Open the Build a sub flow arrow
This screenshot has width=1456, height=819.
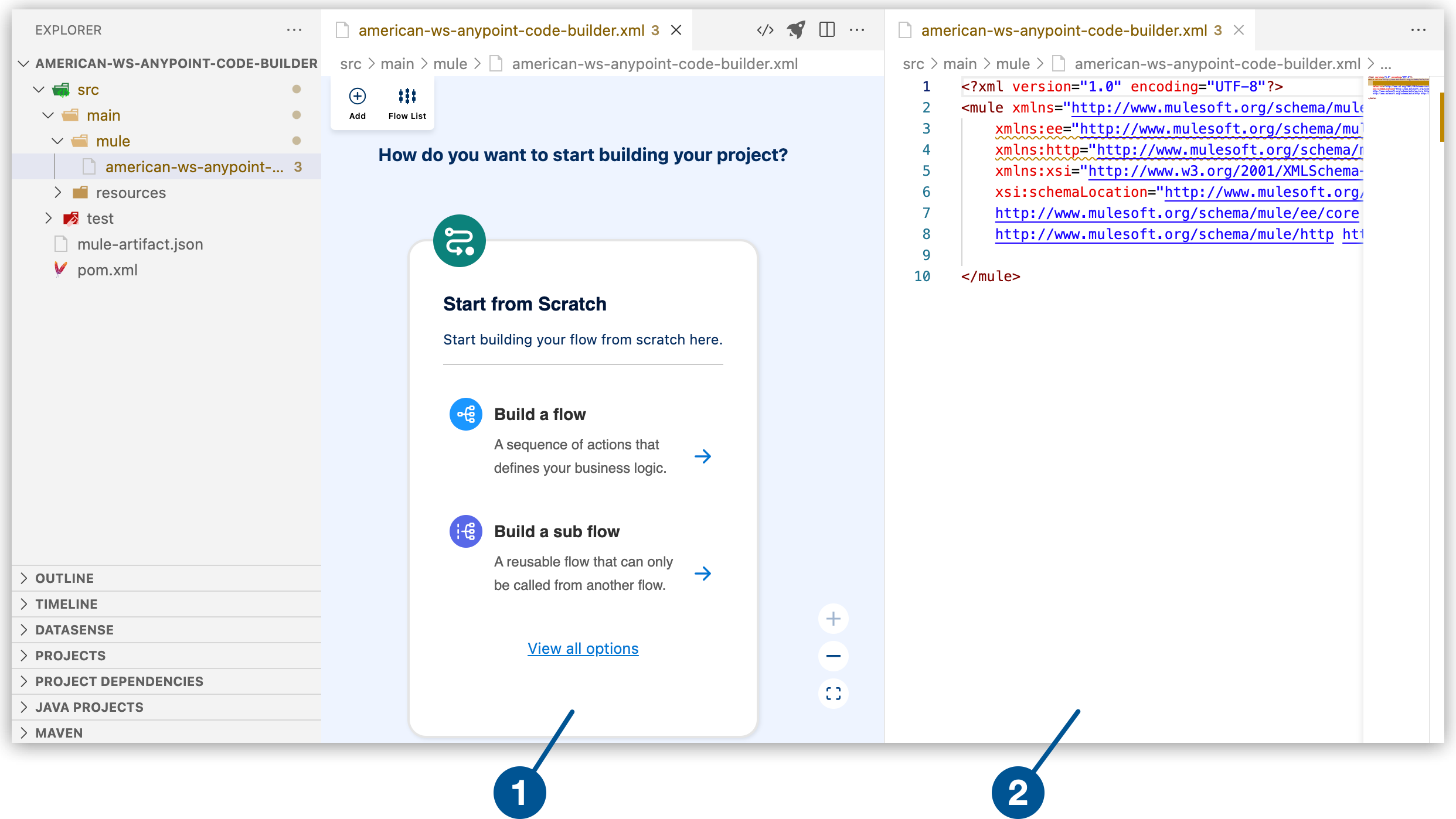point(703,573)
